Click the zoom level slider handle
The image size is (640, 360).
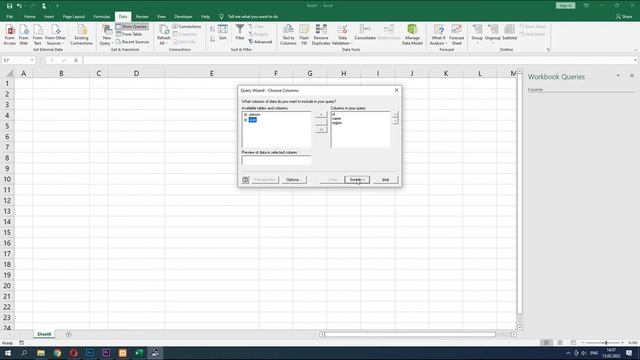tap(606, 342)
